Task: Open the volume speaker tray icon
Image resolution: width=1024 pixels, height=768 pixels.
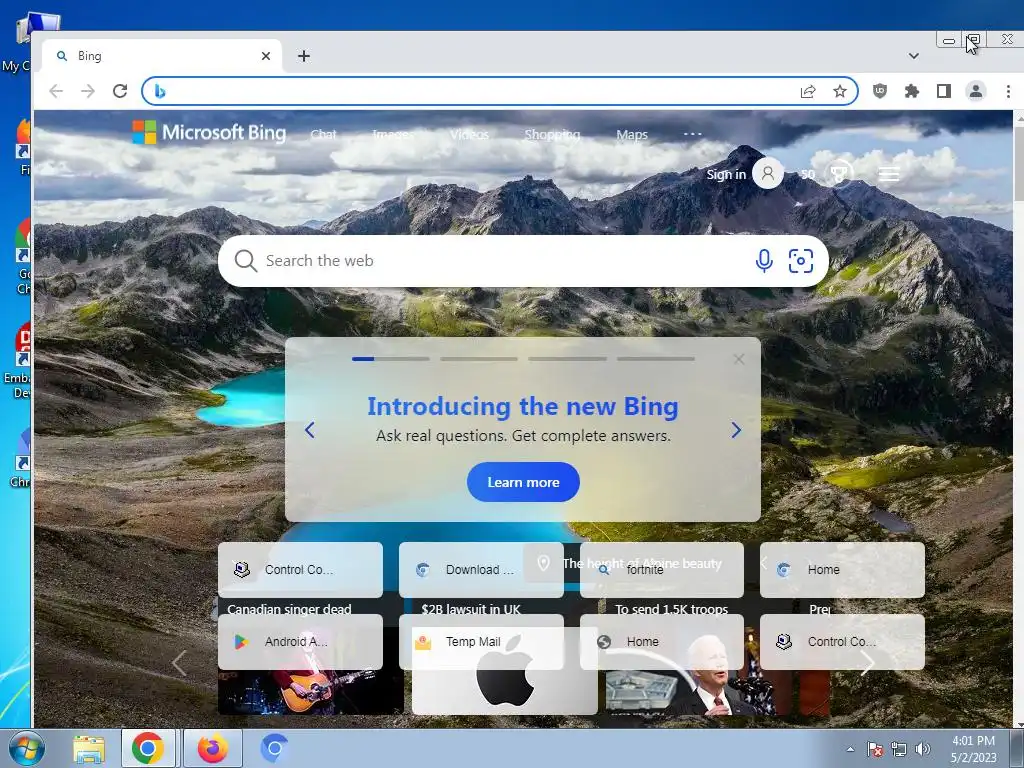Action: (923, 749)
